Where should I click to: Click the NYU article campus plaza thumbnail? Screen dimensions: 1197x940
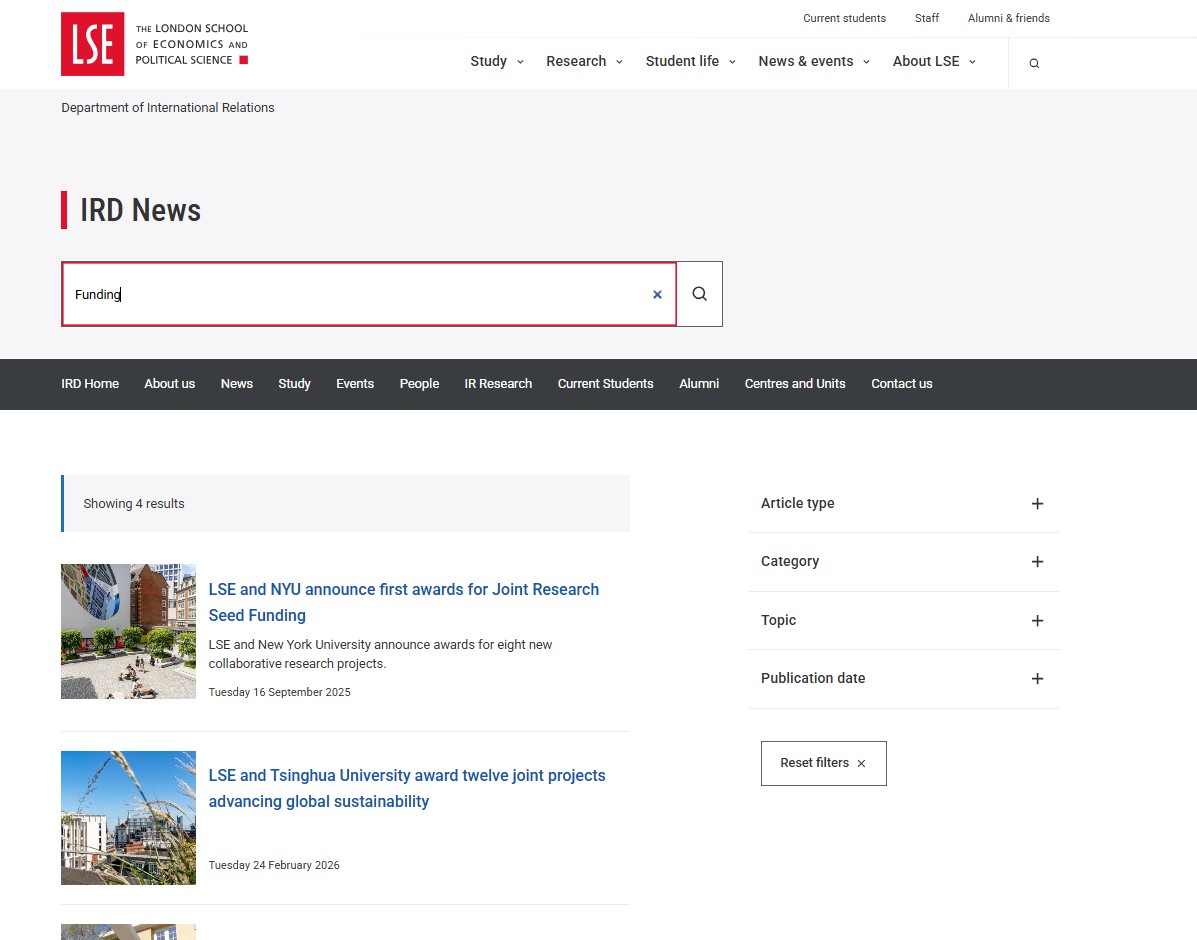[128, 632]
